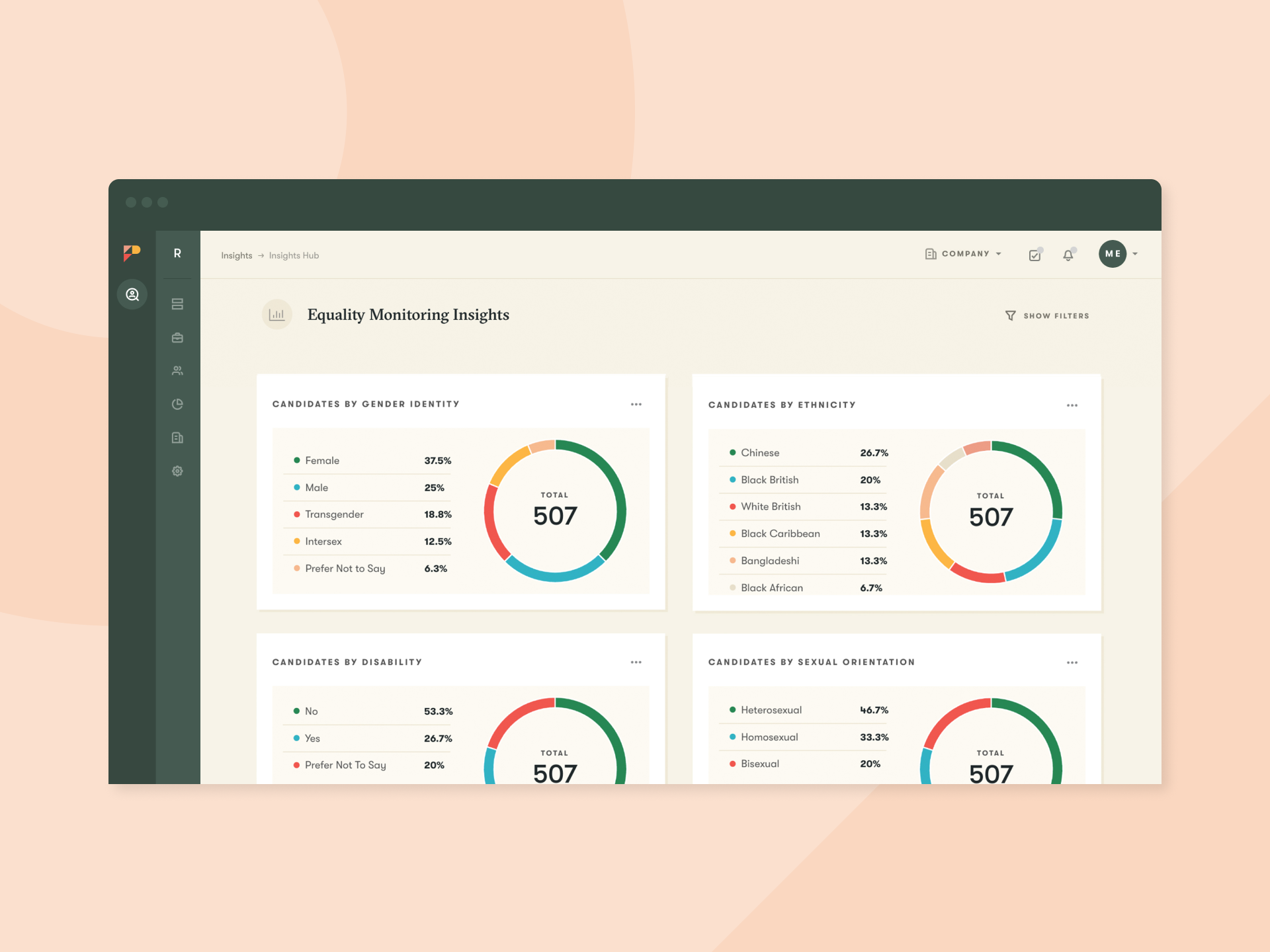
Task: Expand the Company dropdown
Action: (963, 254)
